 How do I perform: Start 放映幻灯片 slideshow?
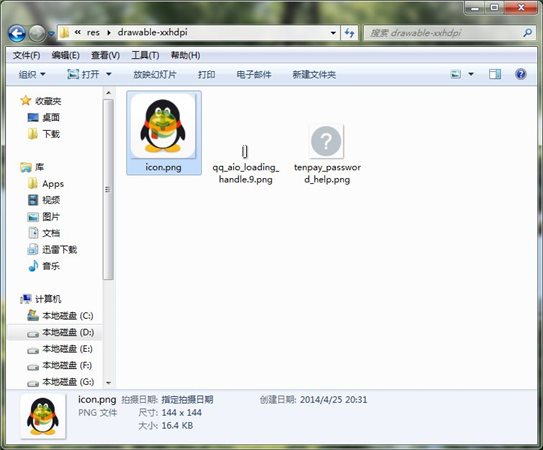[x=155, y=74]
